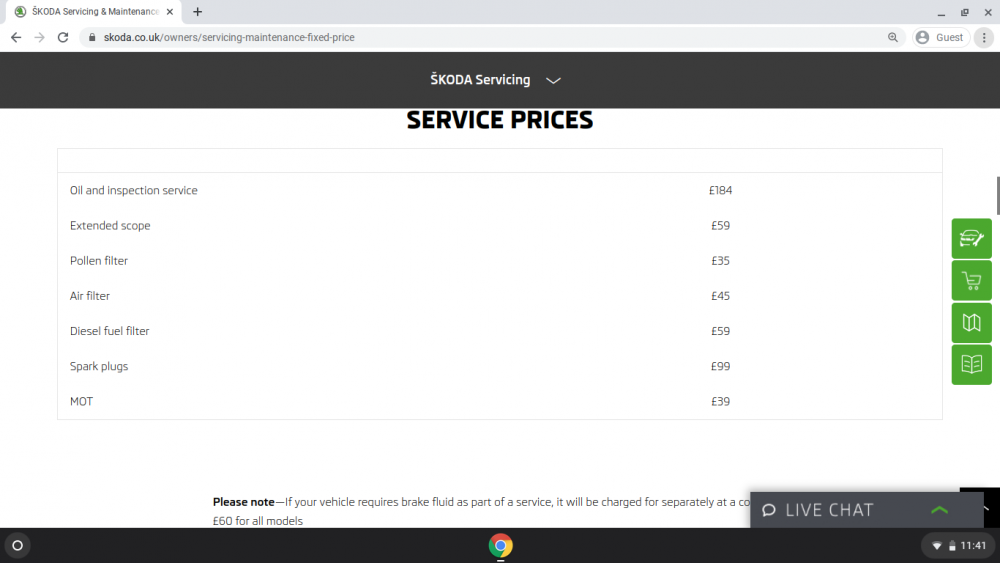The width and height of the screenshot is (1000, 563).
Task: Restore the browser window size
Action: 965,12
